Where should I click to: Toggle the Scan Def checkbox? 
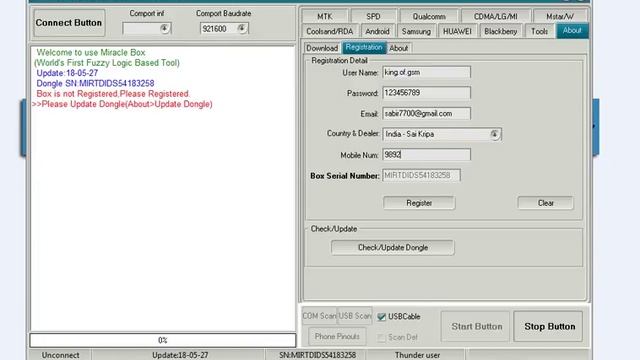coord(381,338)
